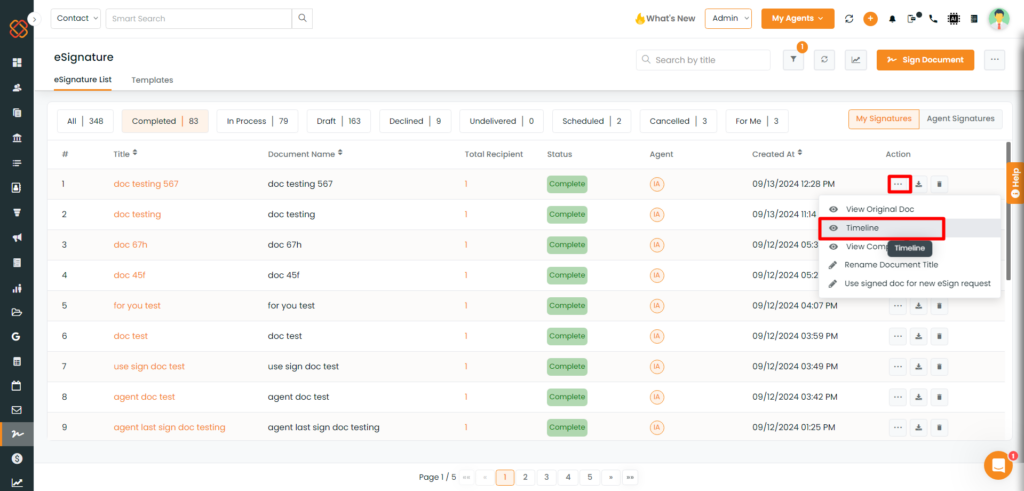Click the table's vertical scrollbar
Image resolution: width=1024 pixels, height=491 pixels.
(x=1008, y=210)
